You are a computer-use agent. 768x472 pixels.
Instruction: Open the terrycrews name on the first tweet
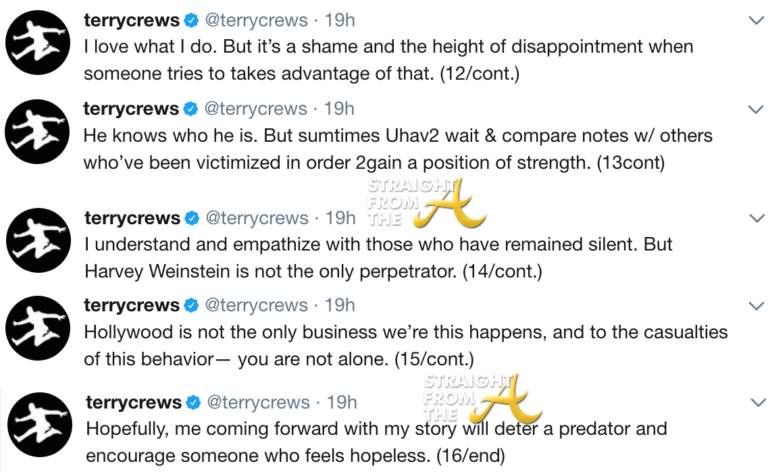pos(130,20)
